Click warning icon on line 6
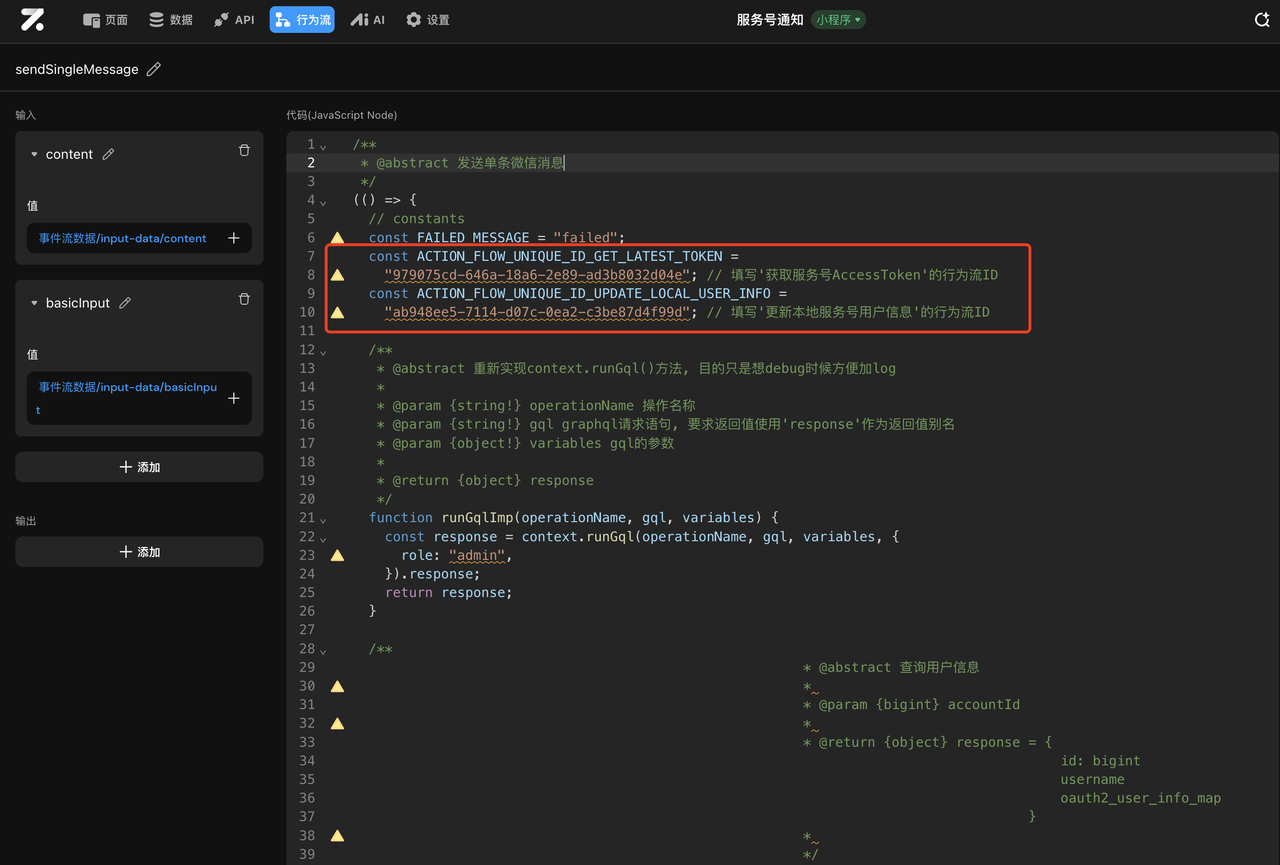 tap(338, 237)
